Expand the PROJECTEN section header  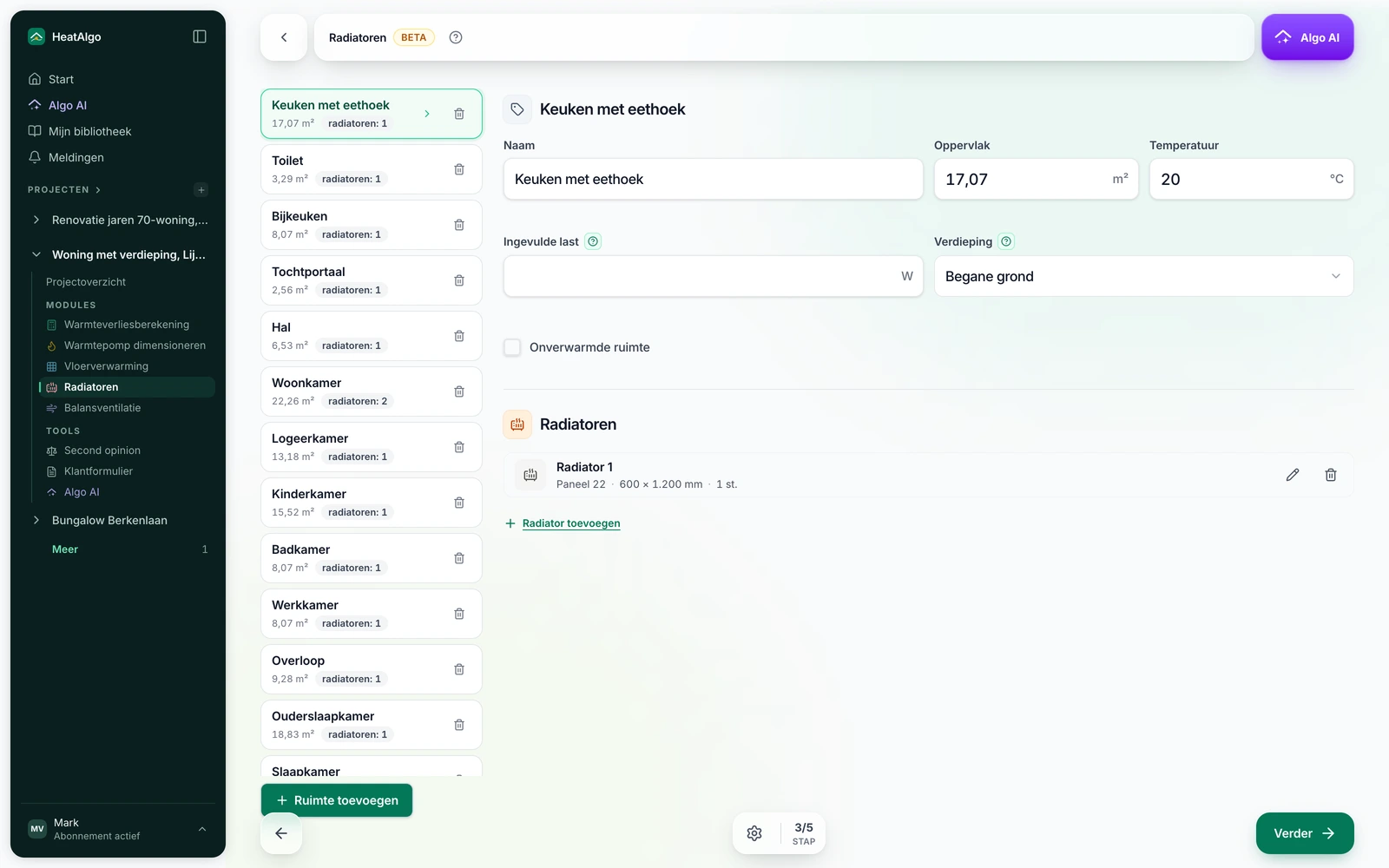tap(64, 189)
